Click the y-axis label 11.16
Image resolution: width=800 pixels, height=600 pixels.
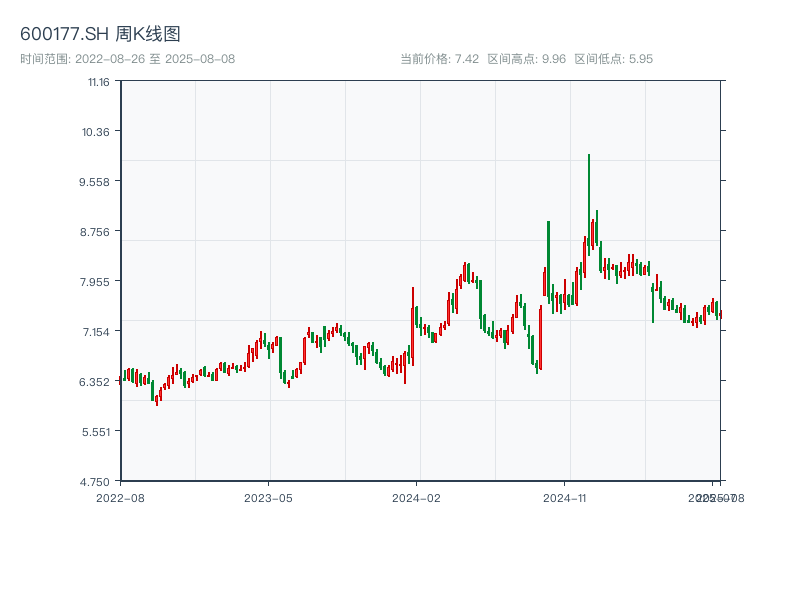(98, 82)
